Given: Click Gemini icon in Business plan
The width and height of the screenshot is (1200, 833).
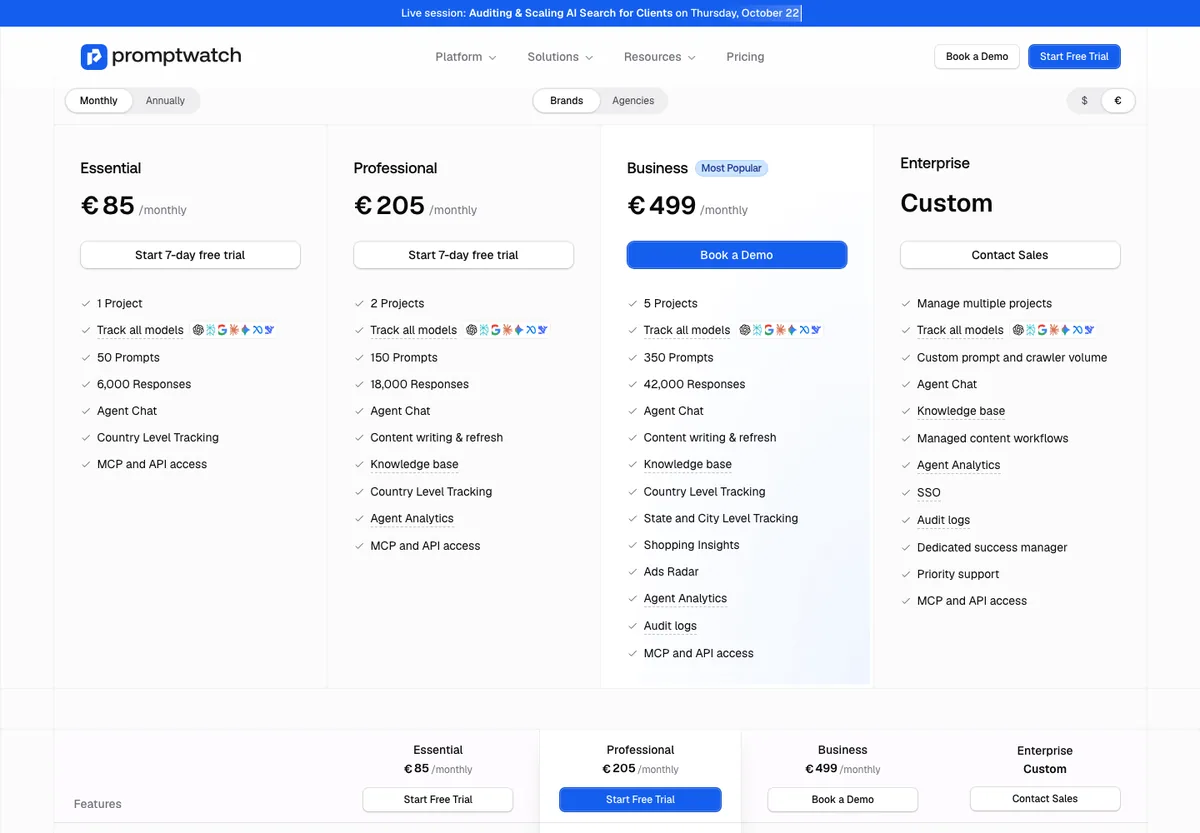Looking at the screenshot, I should pyautogui.click(x=792, y=330).
